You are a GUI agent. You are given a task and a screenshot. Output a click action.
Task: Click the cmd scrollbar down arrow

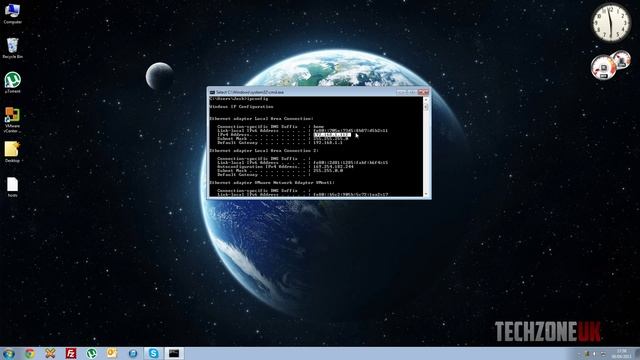pyautogui.click(x=426, y=194)
